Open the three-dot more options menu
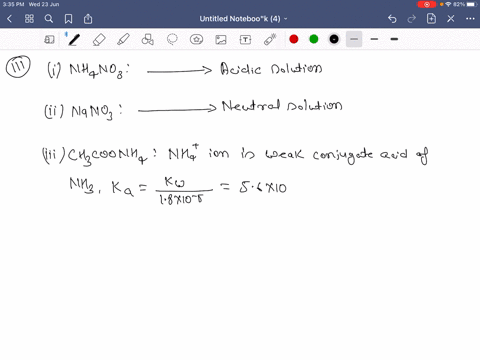Screen dimensions: 480x360 470,19
